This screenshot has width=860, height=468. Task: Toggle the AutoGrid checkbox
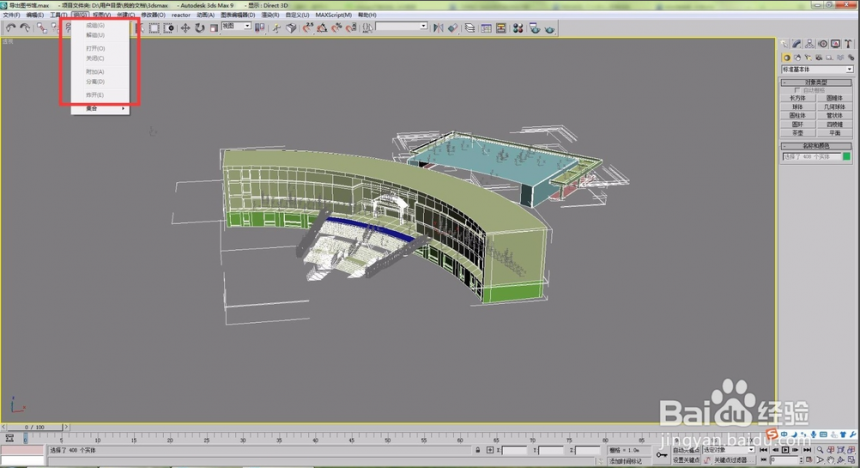click(x=796, y=90)
